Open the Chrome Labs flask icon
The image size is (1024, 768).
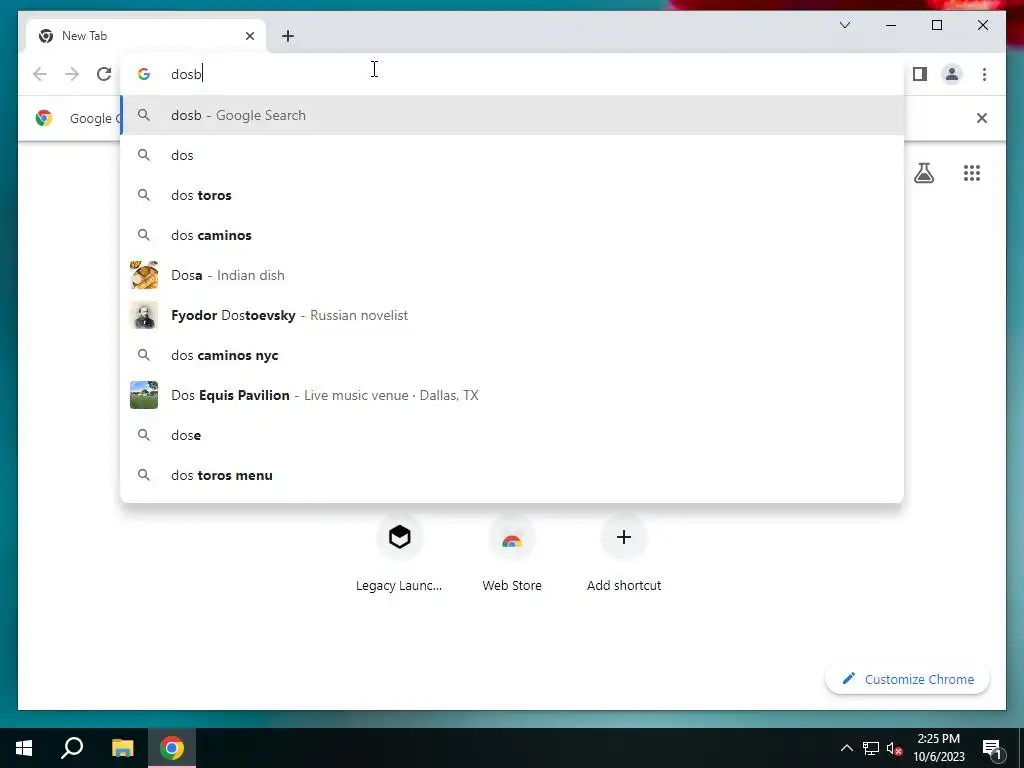point(924,173)
